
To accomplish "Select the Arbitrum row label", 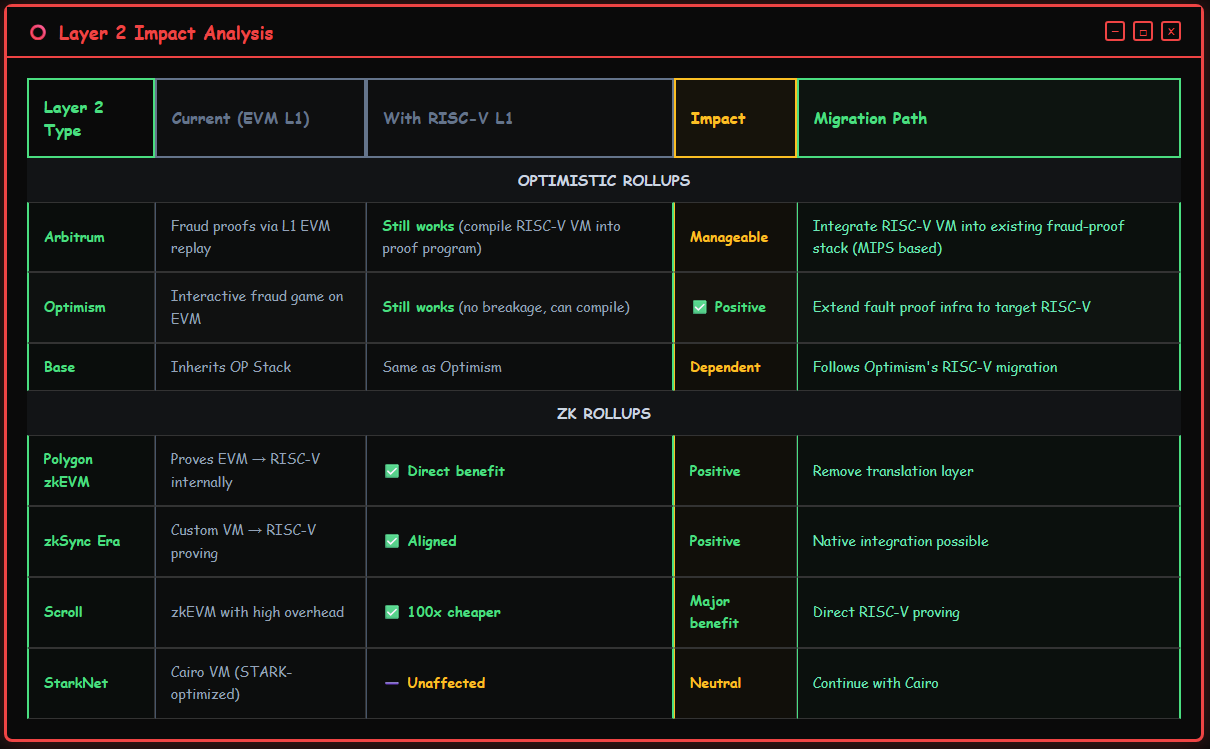I will click(74, 237).
